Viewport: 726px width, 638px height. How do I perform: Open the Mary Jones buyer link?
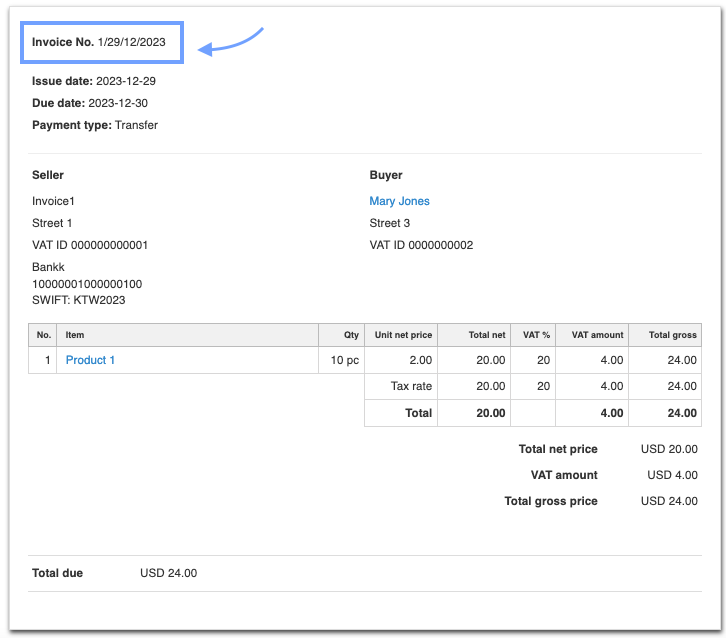click(x=399, y=201)
